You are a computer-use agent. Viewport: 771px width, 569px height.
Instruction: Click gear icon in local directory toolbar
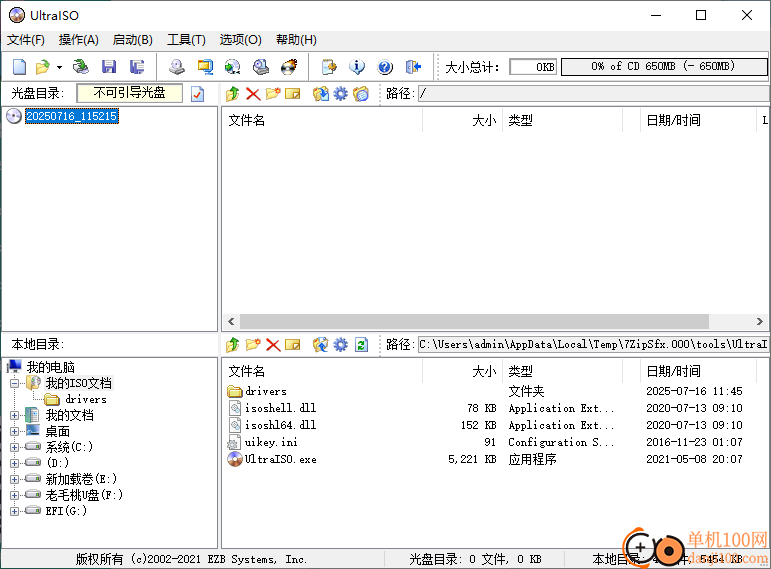340,344
